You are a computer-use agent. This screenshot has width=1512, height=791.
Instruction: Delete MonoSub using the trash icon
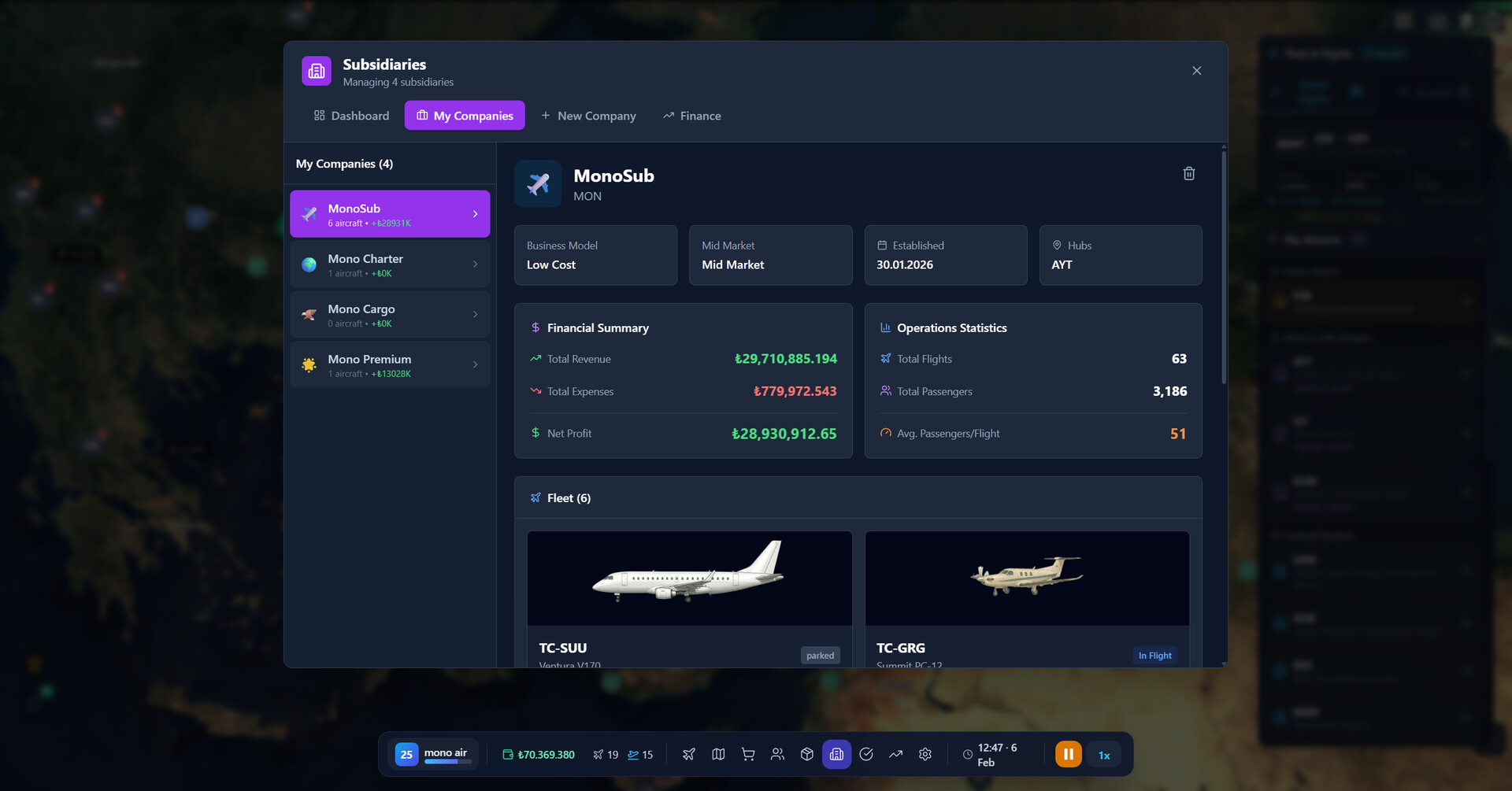tap(1189, 173)
